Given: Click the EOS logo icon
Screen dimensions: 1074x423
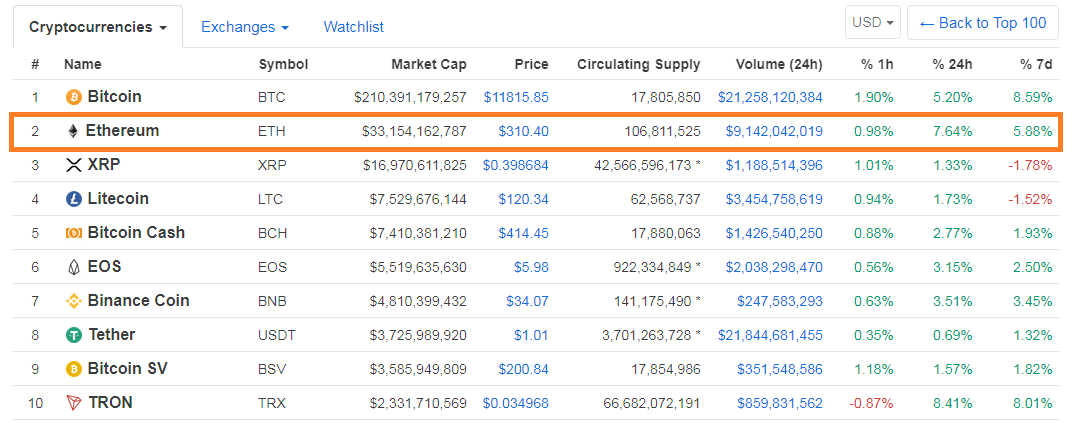Looking at the screenshot, I should (73, 267).
